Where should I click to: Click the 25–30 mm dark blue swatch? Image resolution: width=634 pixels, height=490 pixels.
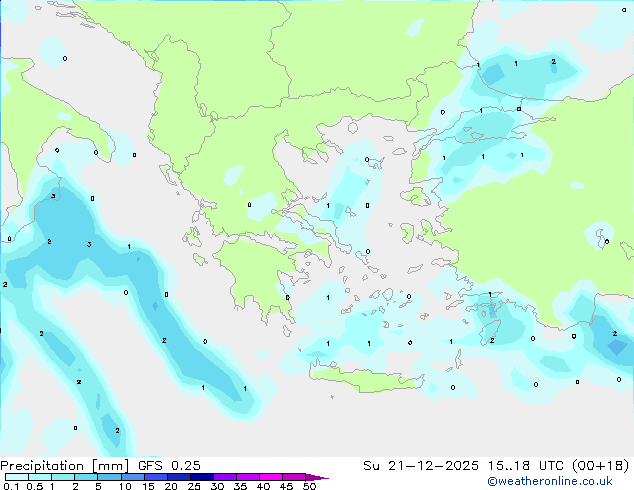(202, 477)
